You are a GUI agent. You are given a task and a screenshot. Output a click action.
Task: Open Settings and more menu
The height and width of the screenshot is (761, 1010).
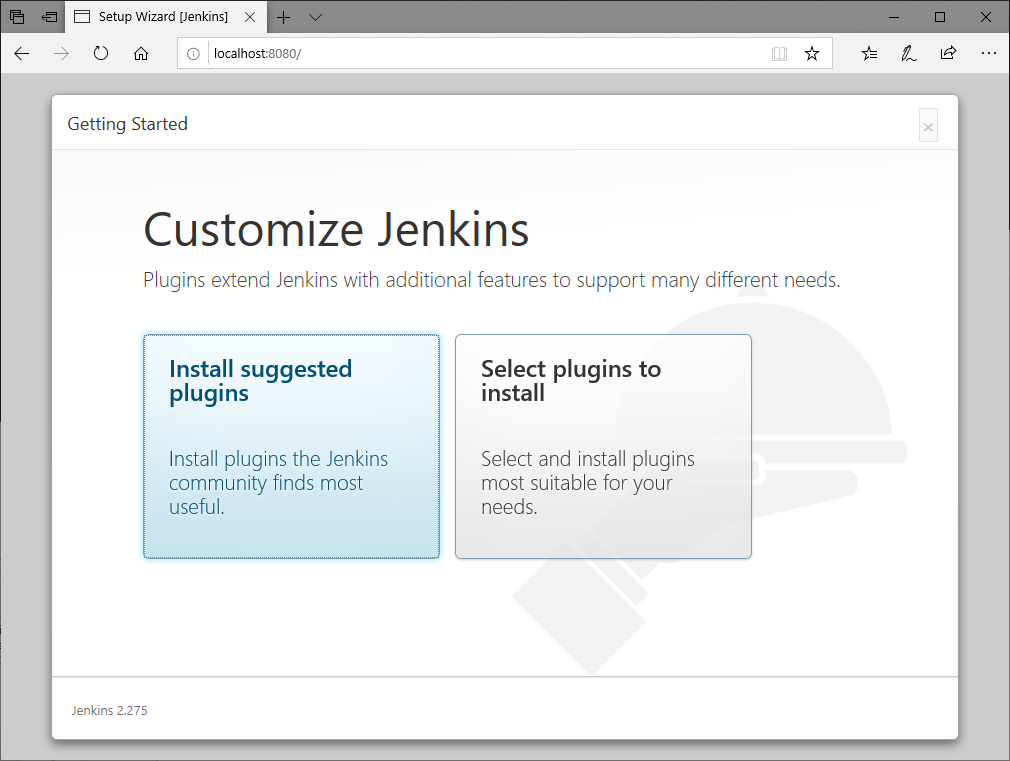click(x=988, y=53)
